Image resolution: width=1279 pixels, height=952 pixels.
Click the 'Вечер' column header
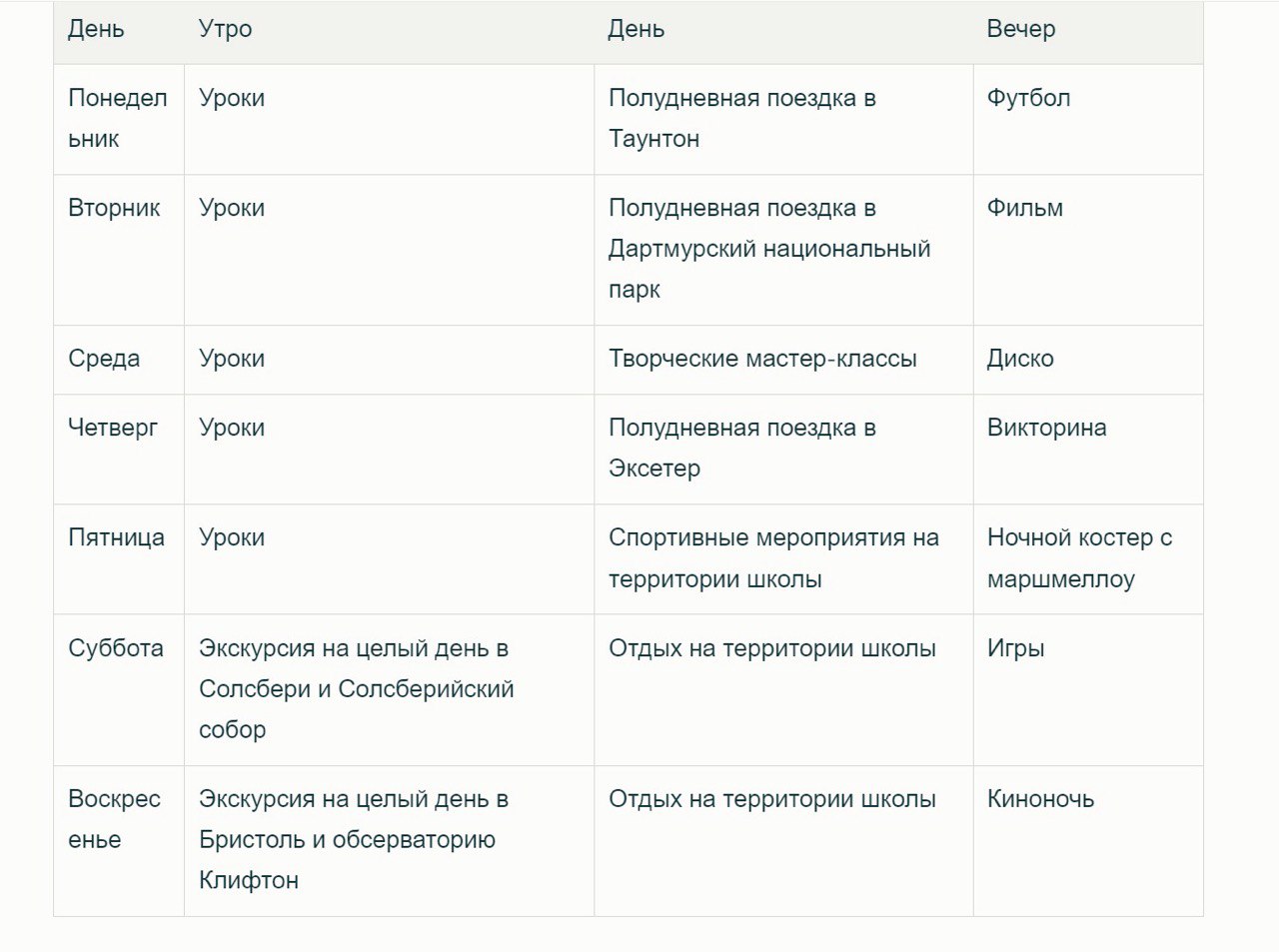(x=1088, y=30)
